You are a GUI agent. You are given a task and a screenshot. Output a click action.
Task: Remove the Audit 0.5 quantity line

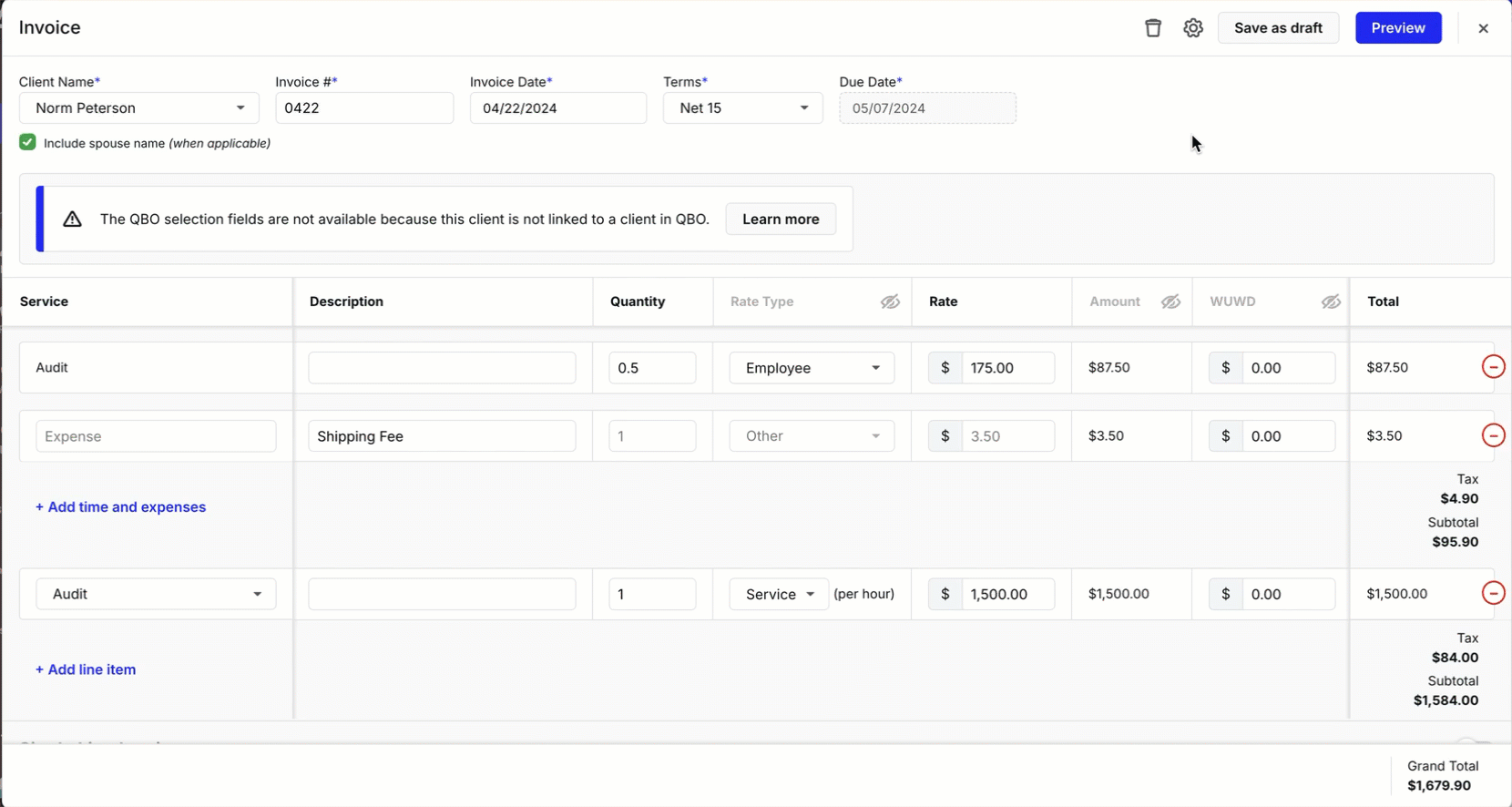1493,367
